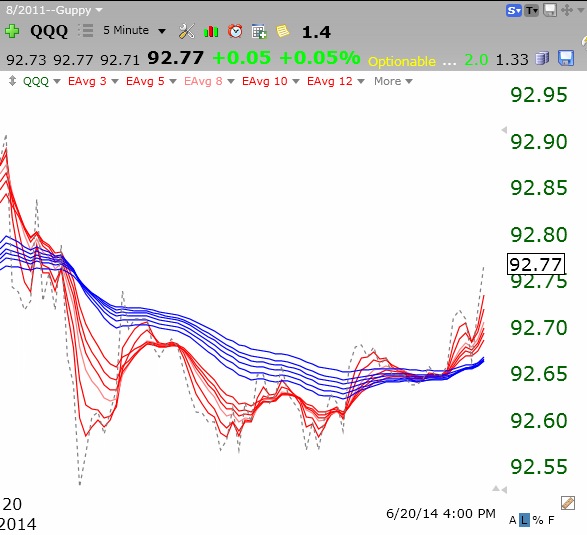The image size is (587, 535).
Task: Click the pencil drawing tool at bottom right
Action: pos(568,503)
